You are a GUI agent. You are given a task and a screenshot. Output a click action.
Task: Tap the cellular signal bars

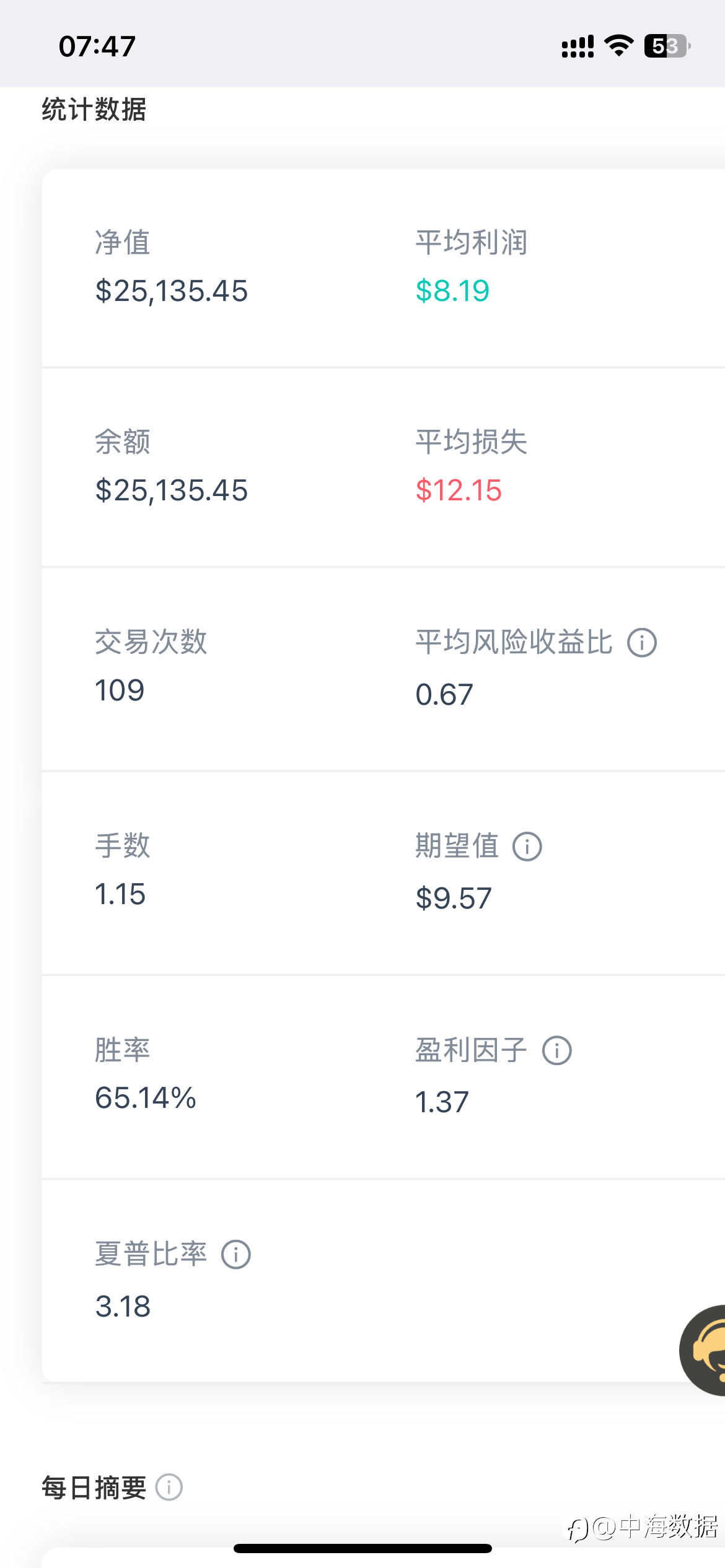tap(578, 46)
